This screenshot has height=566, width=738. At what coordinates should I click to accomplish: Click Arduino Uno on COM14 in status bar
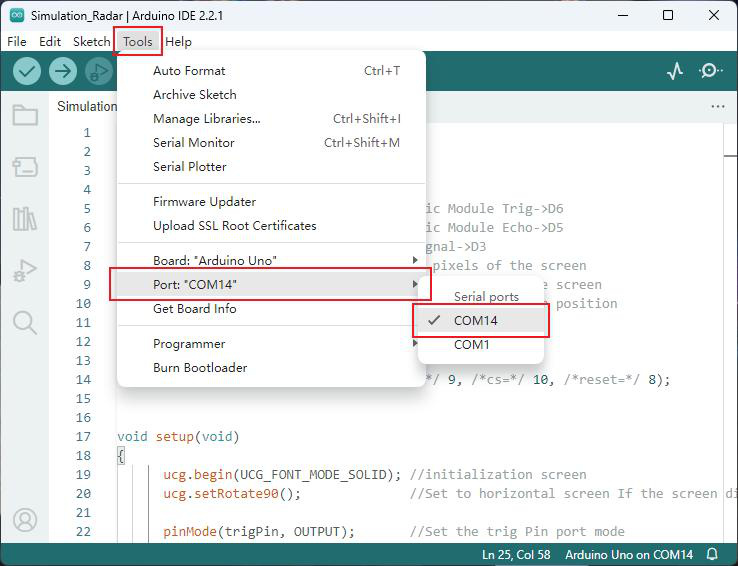[x=629, y=555]
